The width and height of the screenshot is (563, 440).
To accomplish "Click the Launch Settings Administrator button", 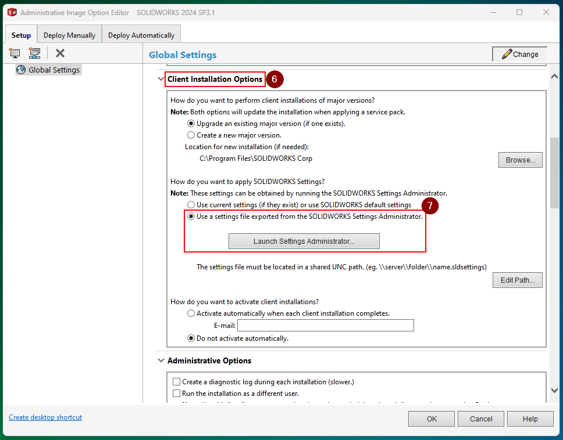I will pos(304,241).
